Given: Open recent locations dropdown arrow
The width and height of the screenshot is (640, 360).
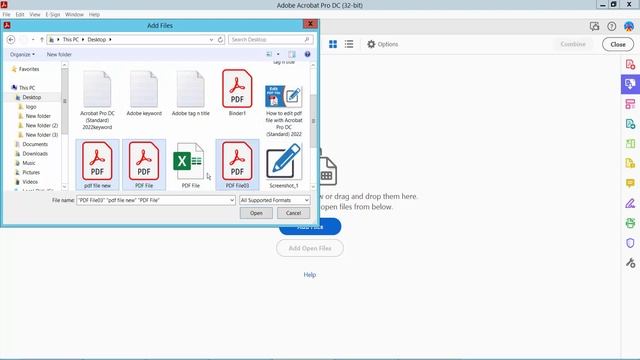Looking at the screenshot, I should 33,40.
